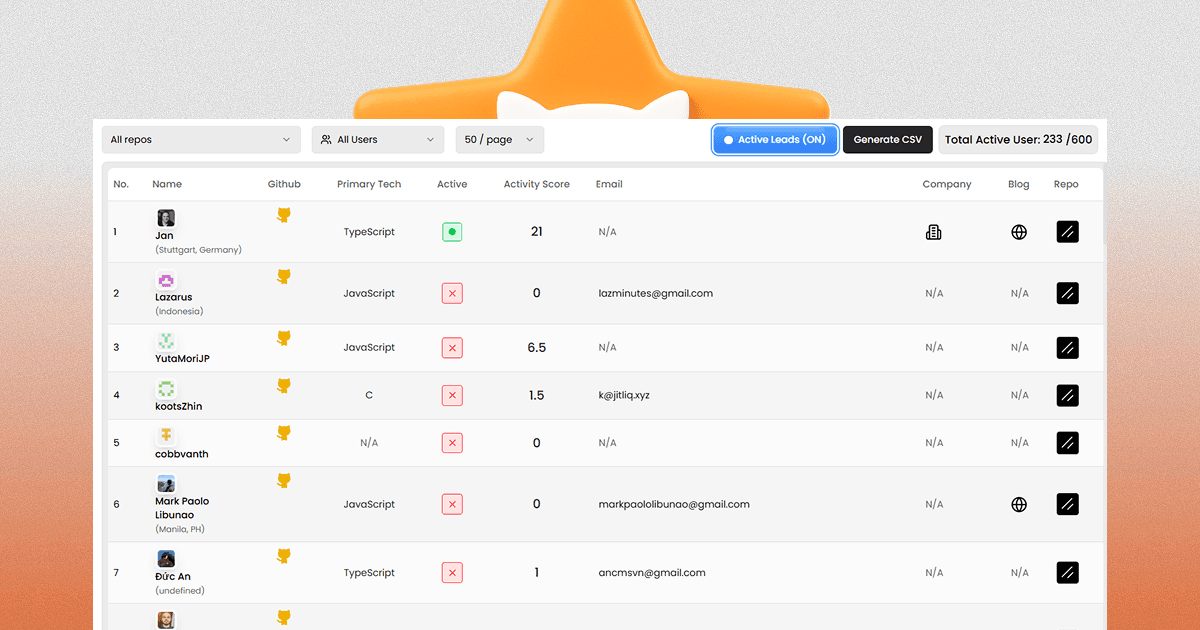Click the GitHub cat icon for Lazarus
This screenshot has height=630, width=1200.
(x=284, y=275)
